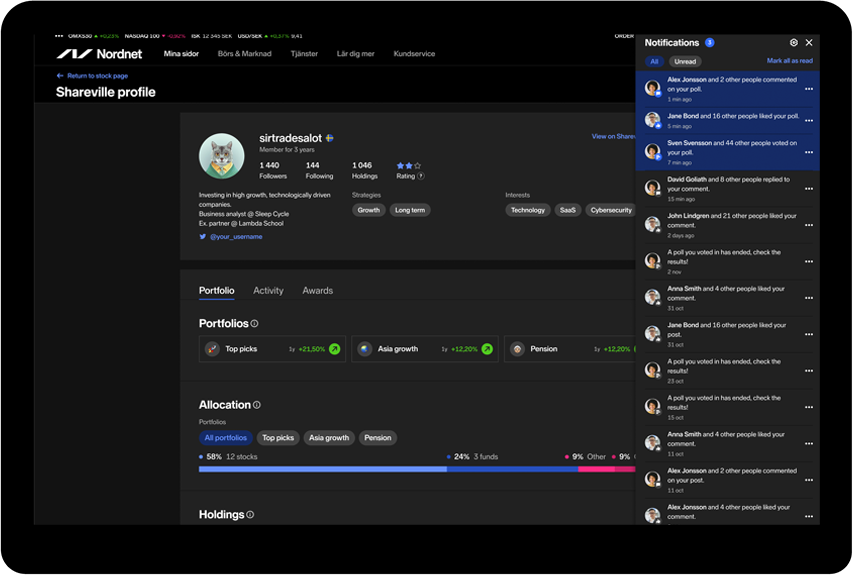The image size is (853, 575).
Task: Click the Long term strategy tag
Action: coord(410,210)
